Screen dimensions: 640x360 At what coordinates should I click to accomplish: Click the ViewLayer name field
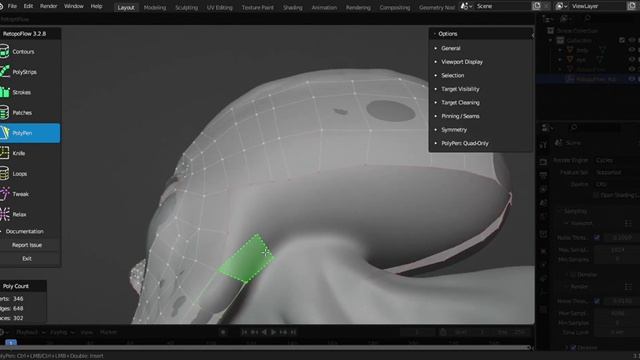coord(597,6)
